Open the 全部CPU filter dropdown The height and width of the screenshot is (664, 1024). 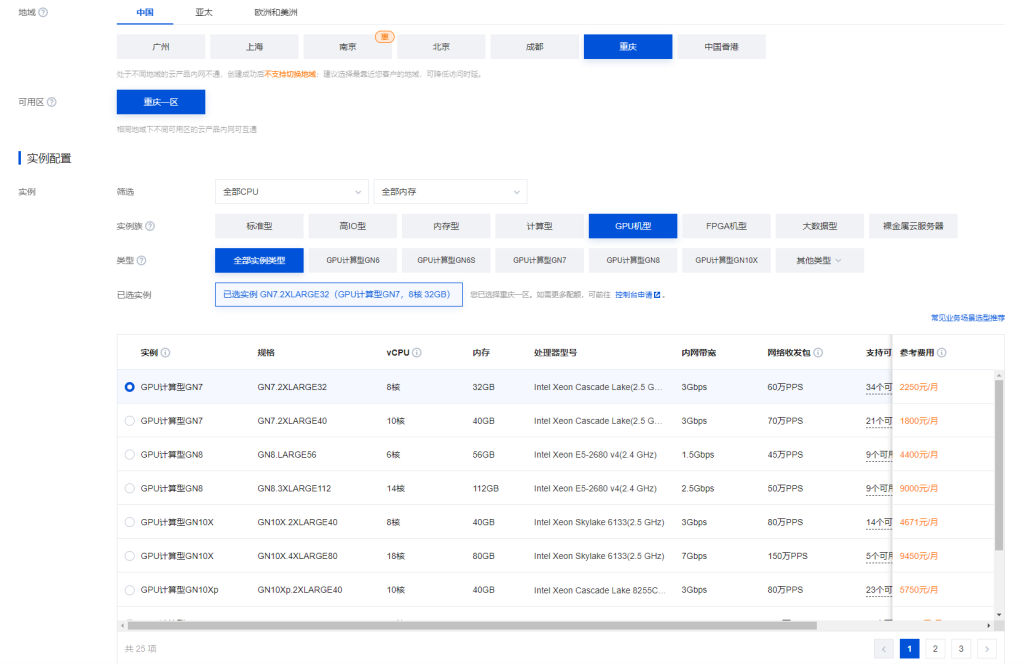point(291,192)
